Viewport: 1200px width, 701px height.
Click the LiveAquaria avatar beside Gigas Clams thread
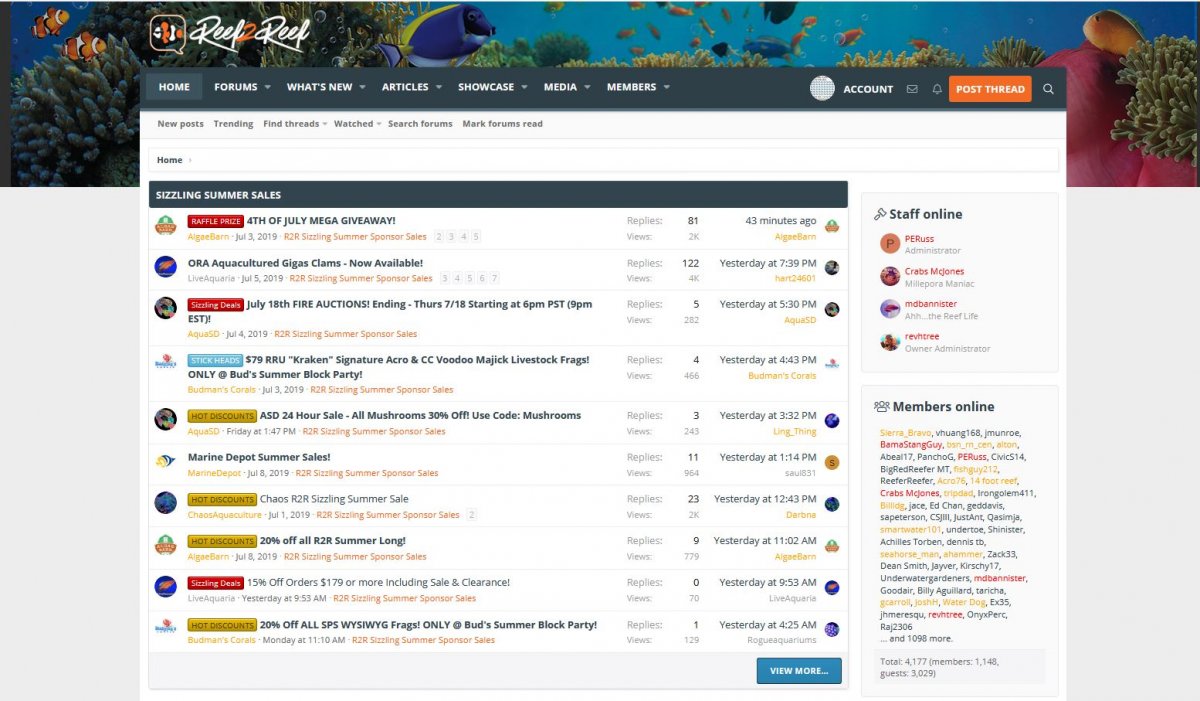tap(166, 267)
